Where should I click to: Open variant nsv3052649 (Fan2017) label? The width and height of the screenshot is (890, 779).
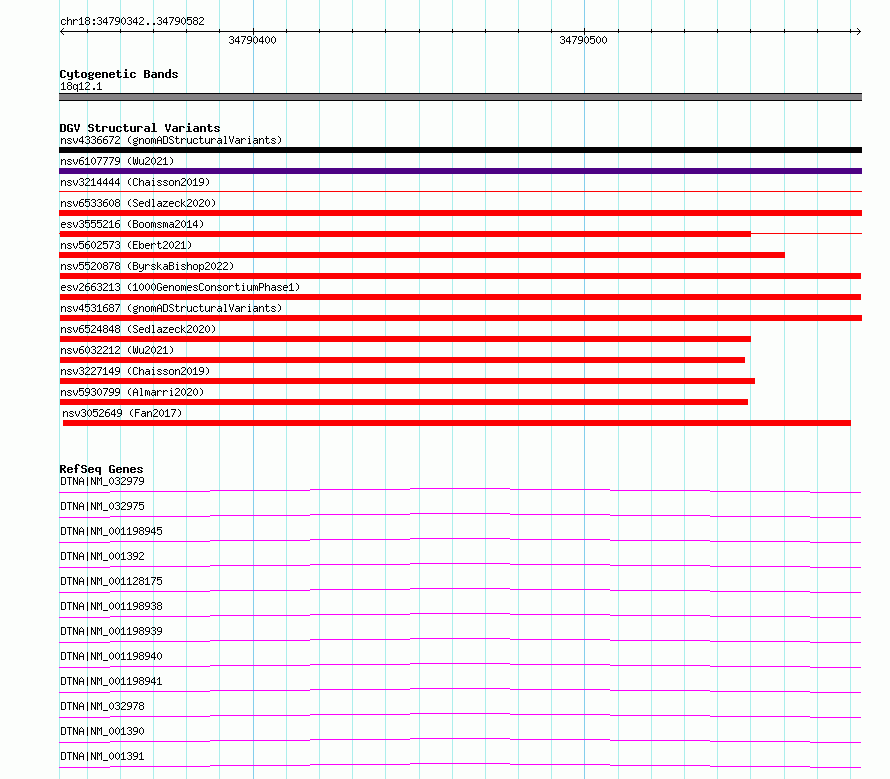pyautogui.click(x=122, y=413)
